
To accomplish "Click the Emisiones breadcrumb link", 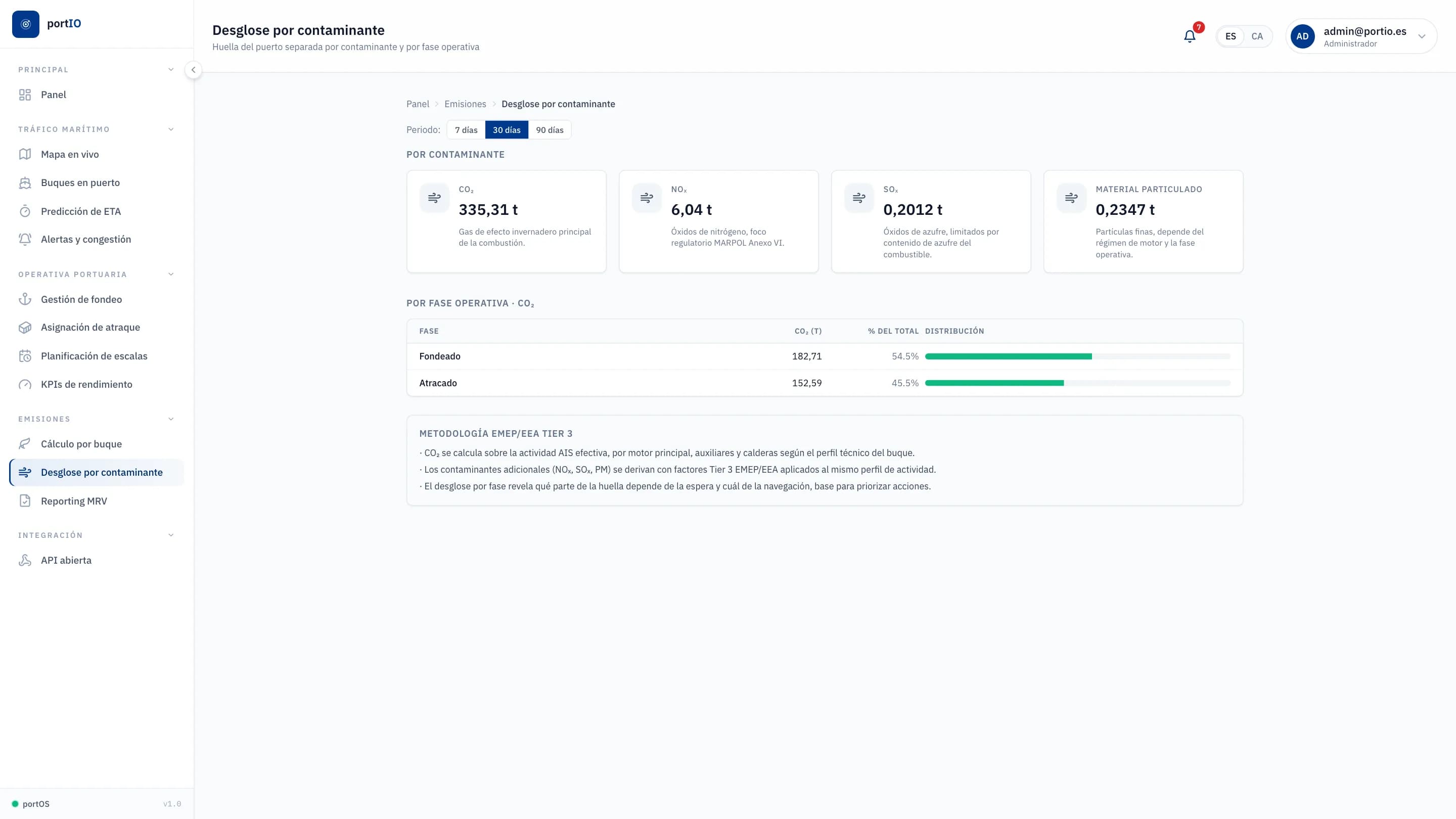I will [465, 104].
